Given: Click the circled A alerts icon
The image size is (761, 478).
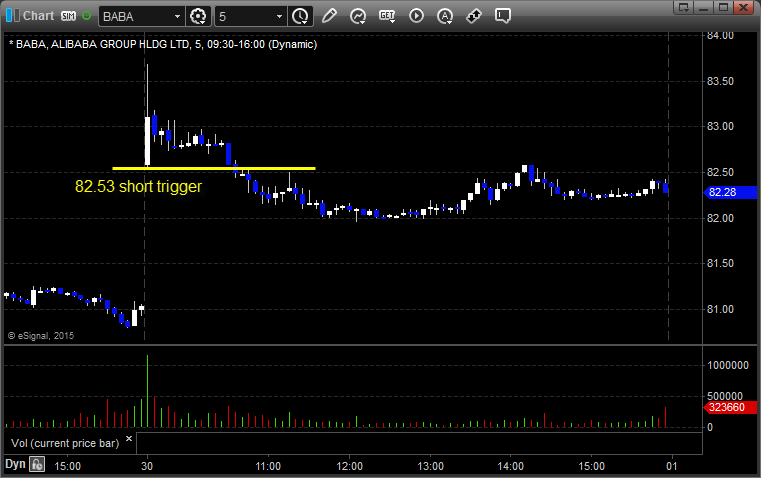Looking at the screenshot, I should click(x=445, y=16).
